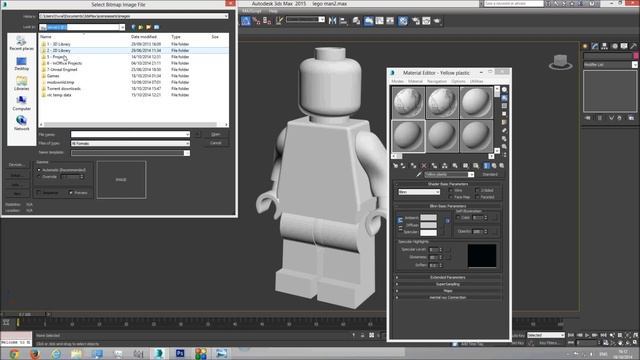Expand the SuperSampling rollout
640x360 pixels.
448,284
